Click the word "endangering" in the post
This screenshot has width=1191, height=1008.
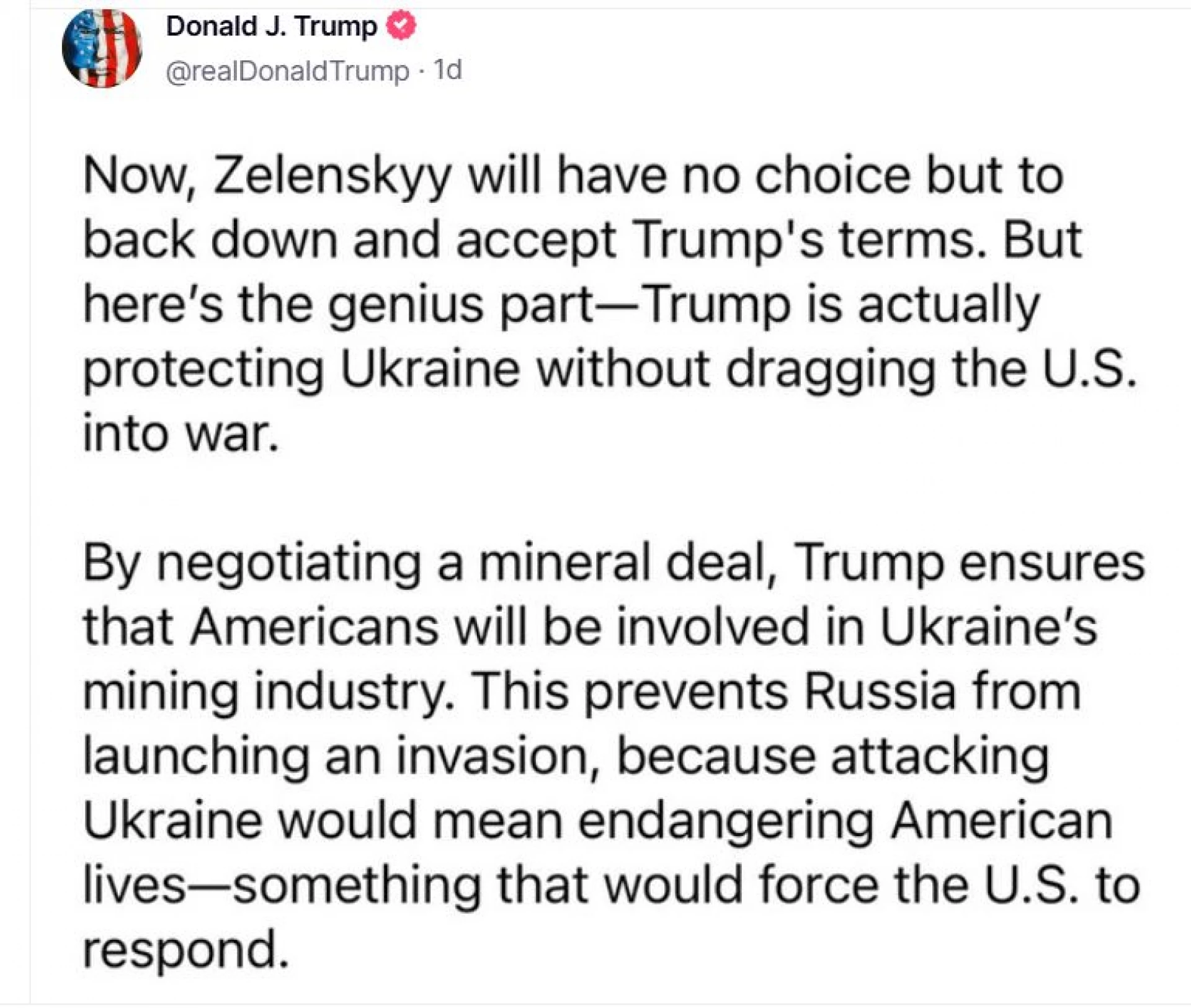726,822
